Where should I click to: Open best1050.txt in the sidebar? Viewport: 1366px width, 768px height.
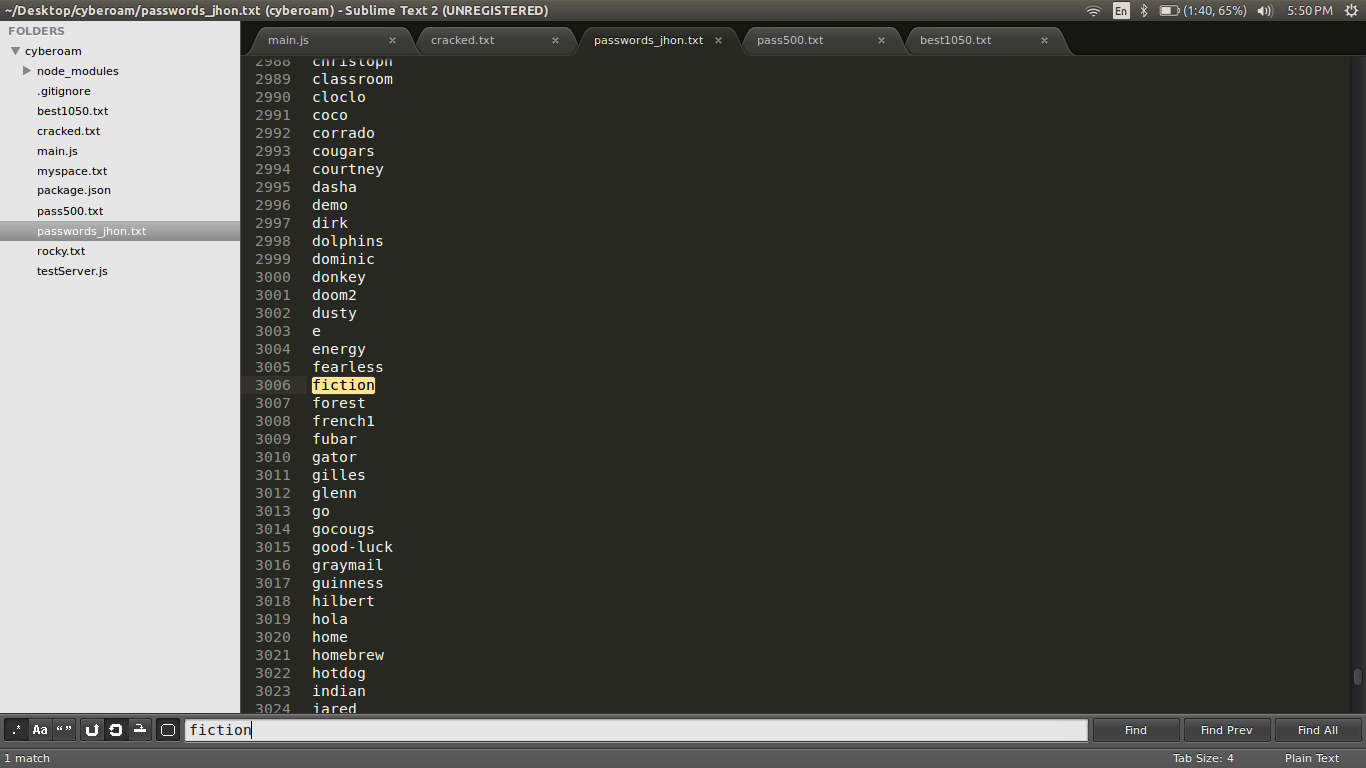(72, 111)
